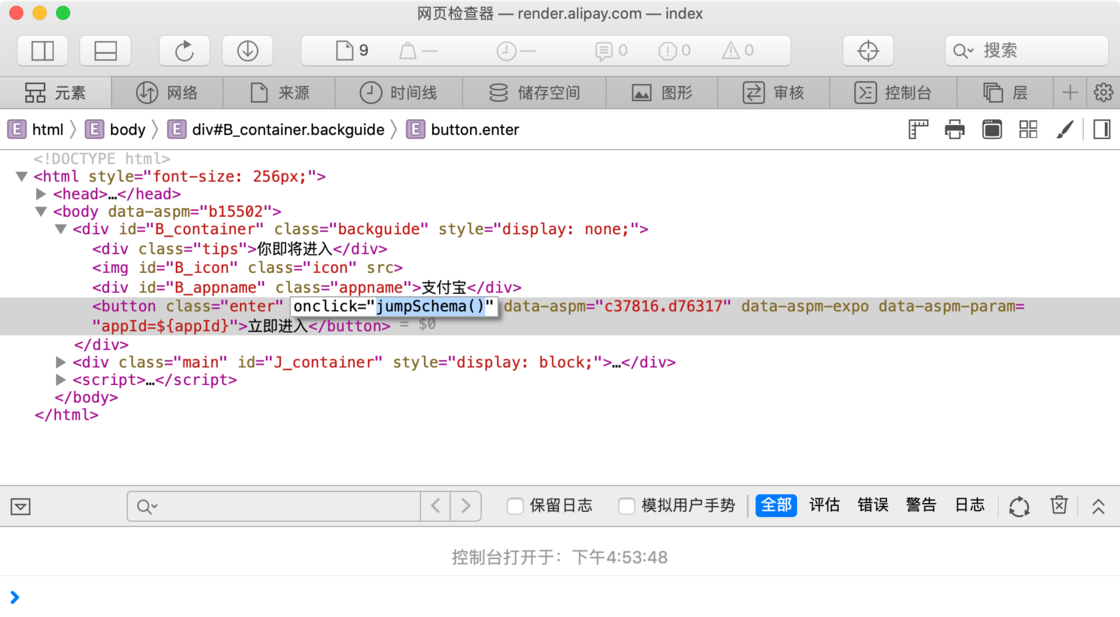Filter console by 日志
This screenshot has height=617, width=1120.
[x=969, y=506]
